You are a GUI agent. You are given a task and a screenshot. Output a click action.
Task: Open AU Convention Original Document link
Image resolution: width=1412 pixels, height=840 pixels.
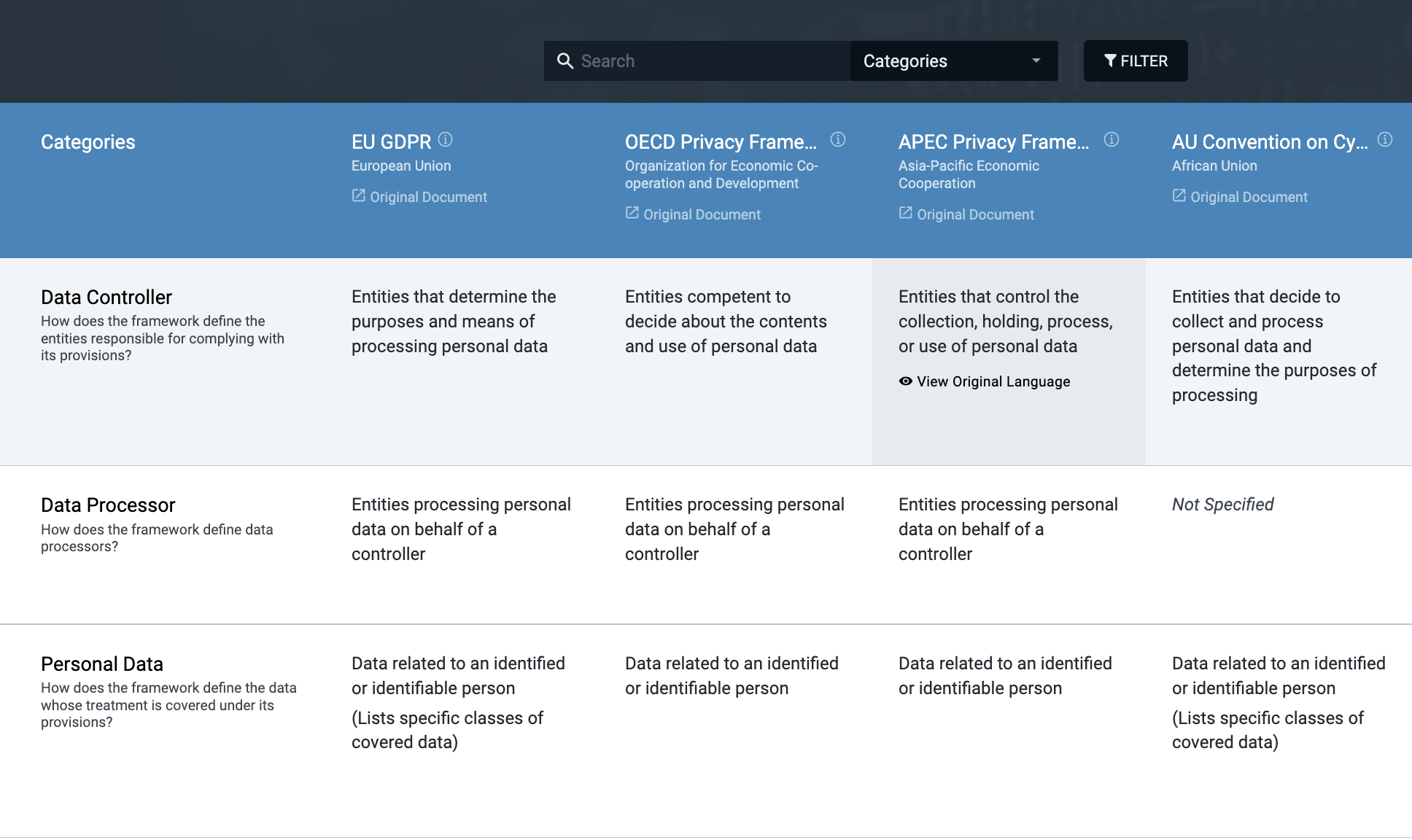[x=1248, y=197]
